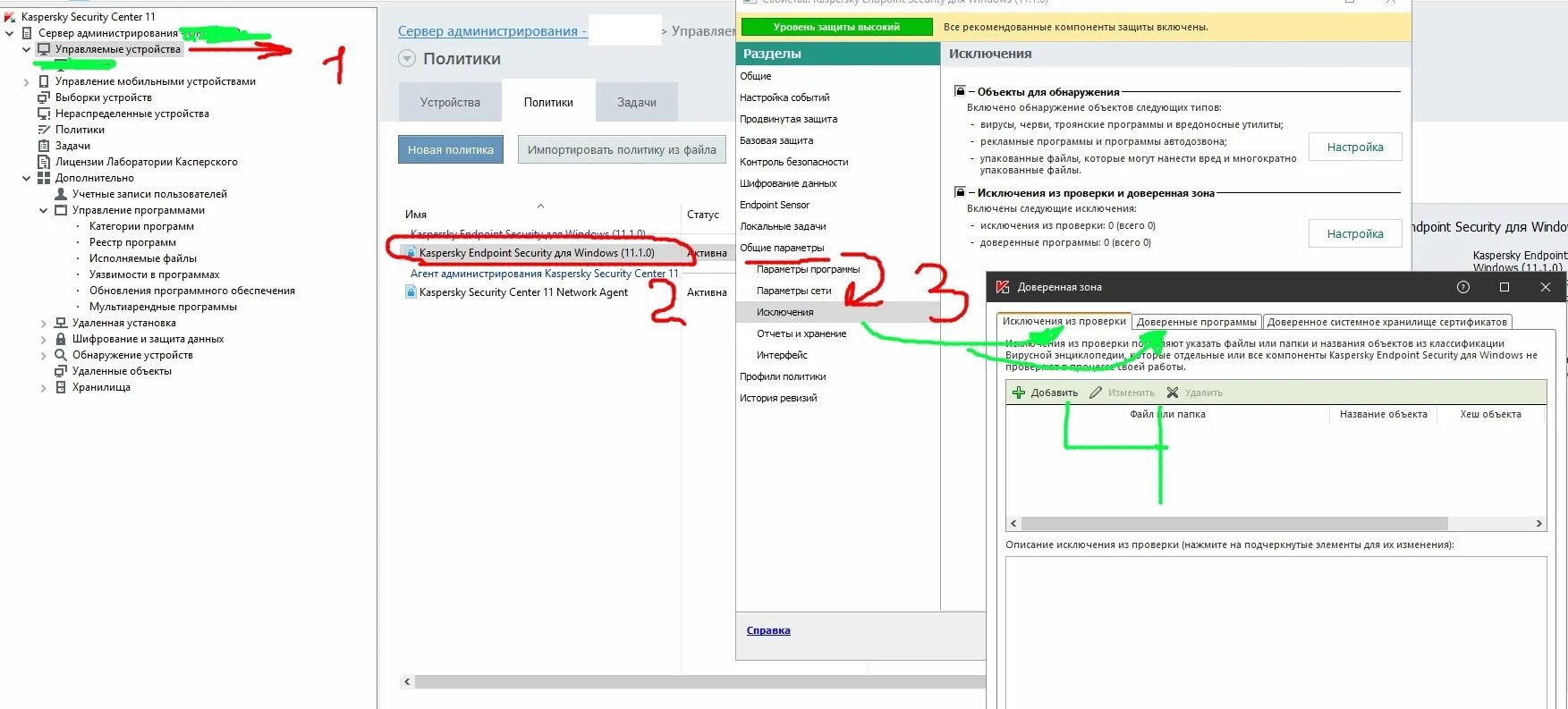
Task: Click the pencil Изменить icon
Action: tap(1096, 392)
